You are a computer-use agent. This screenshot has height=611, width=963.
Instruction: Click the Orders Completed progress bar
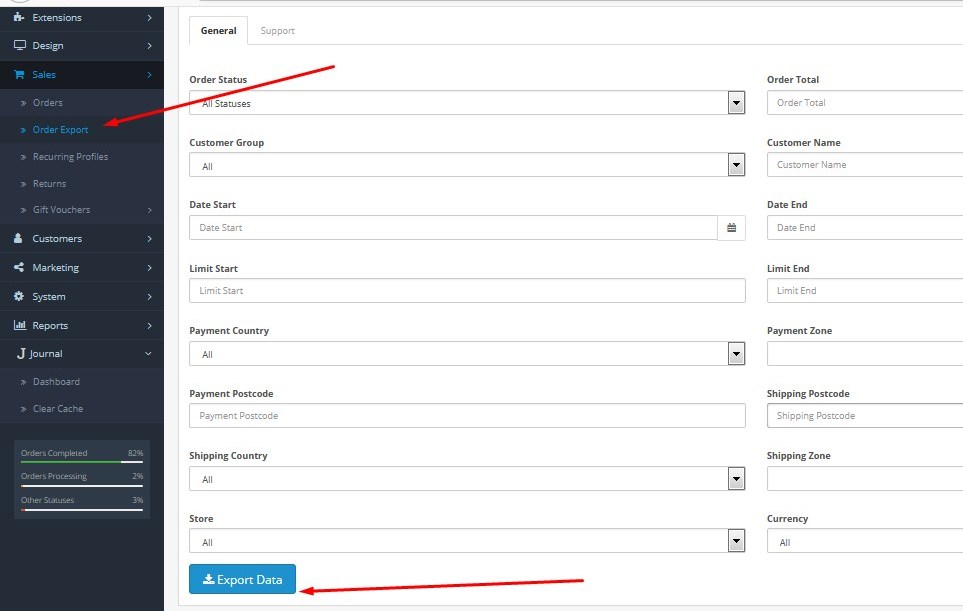[82, 462]
